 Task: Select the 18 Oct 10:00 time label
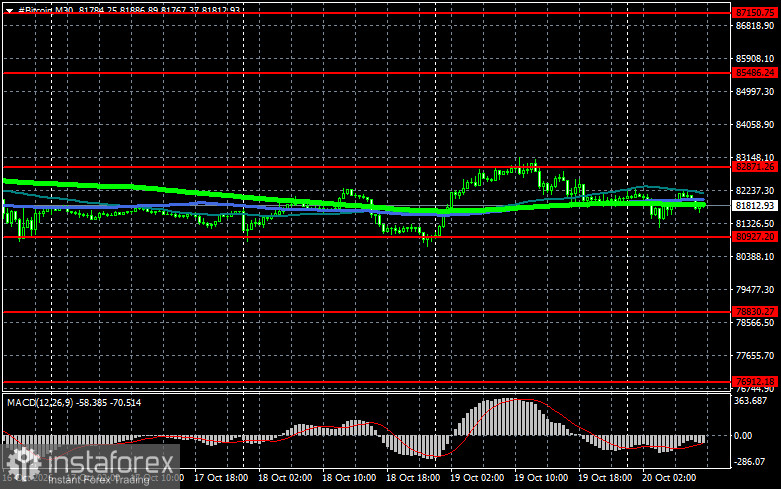click(x=349, y=478)
